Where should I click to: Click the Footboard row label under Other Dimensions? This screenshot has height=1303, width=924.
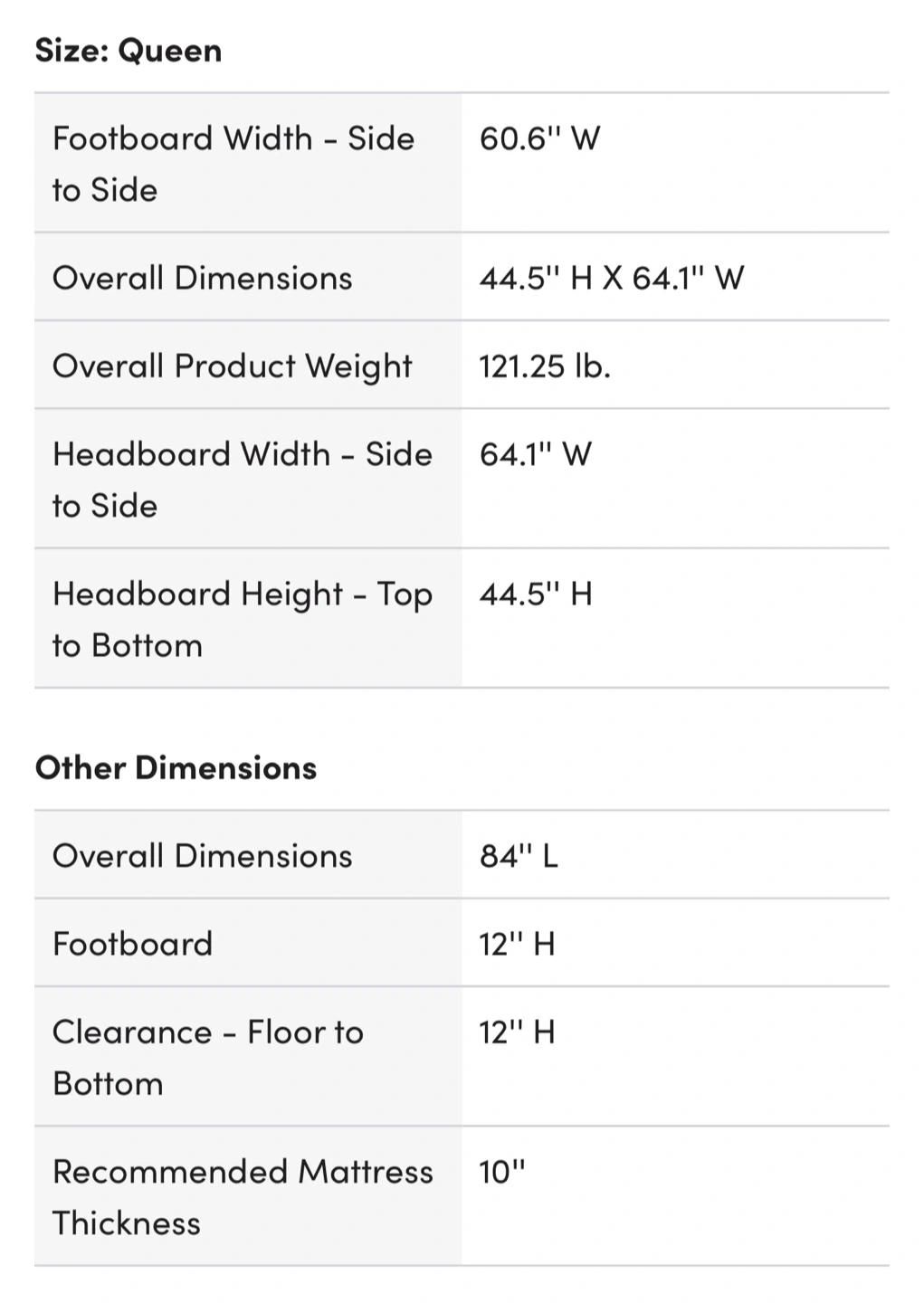132,944
